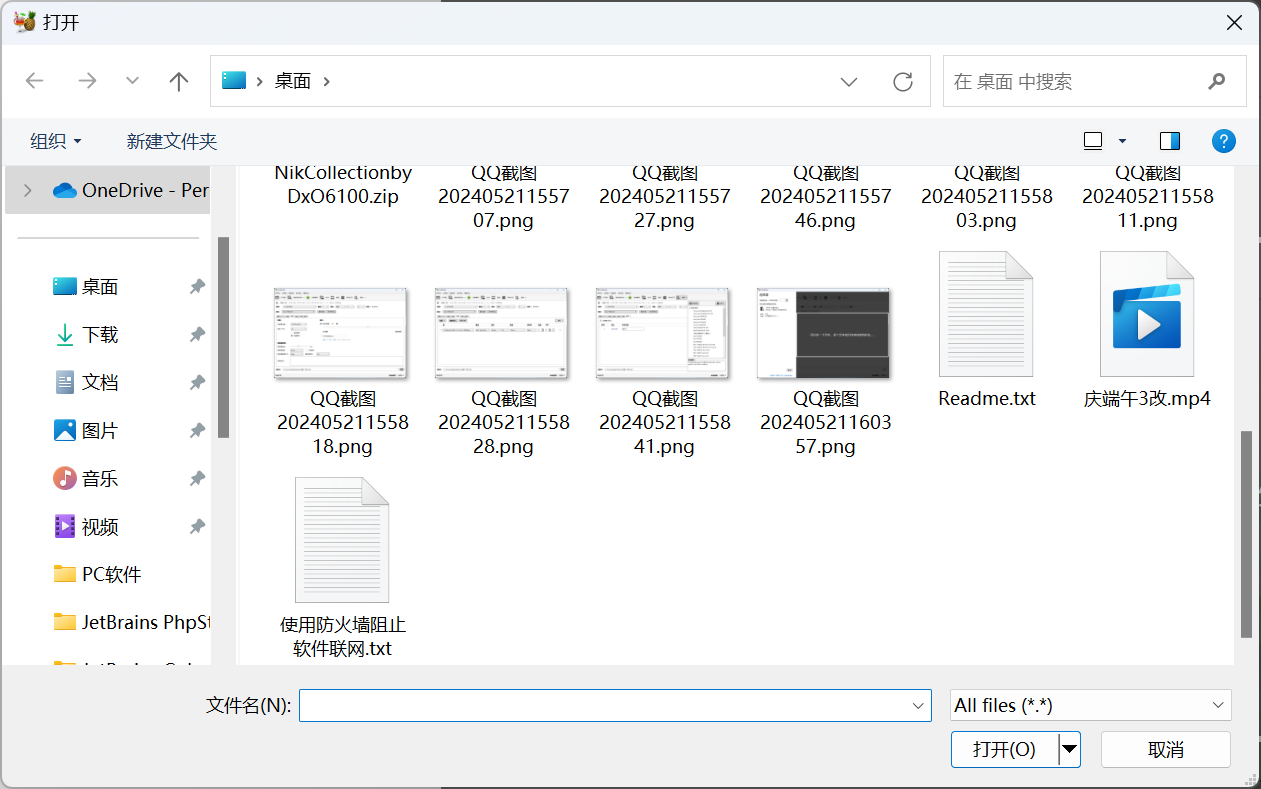Go up one folder level
1261x789 pixels.
179,81
